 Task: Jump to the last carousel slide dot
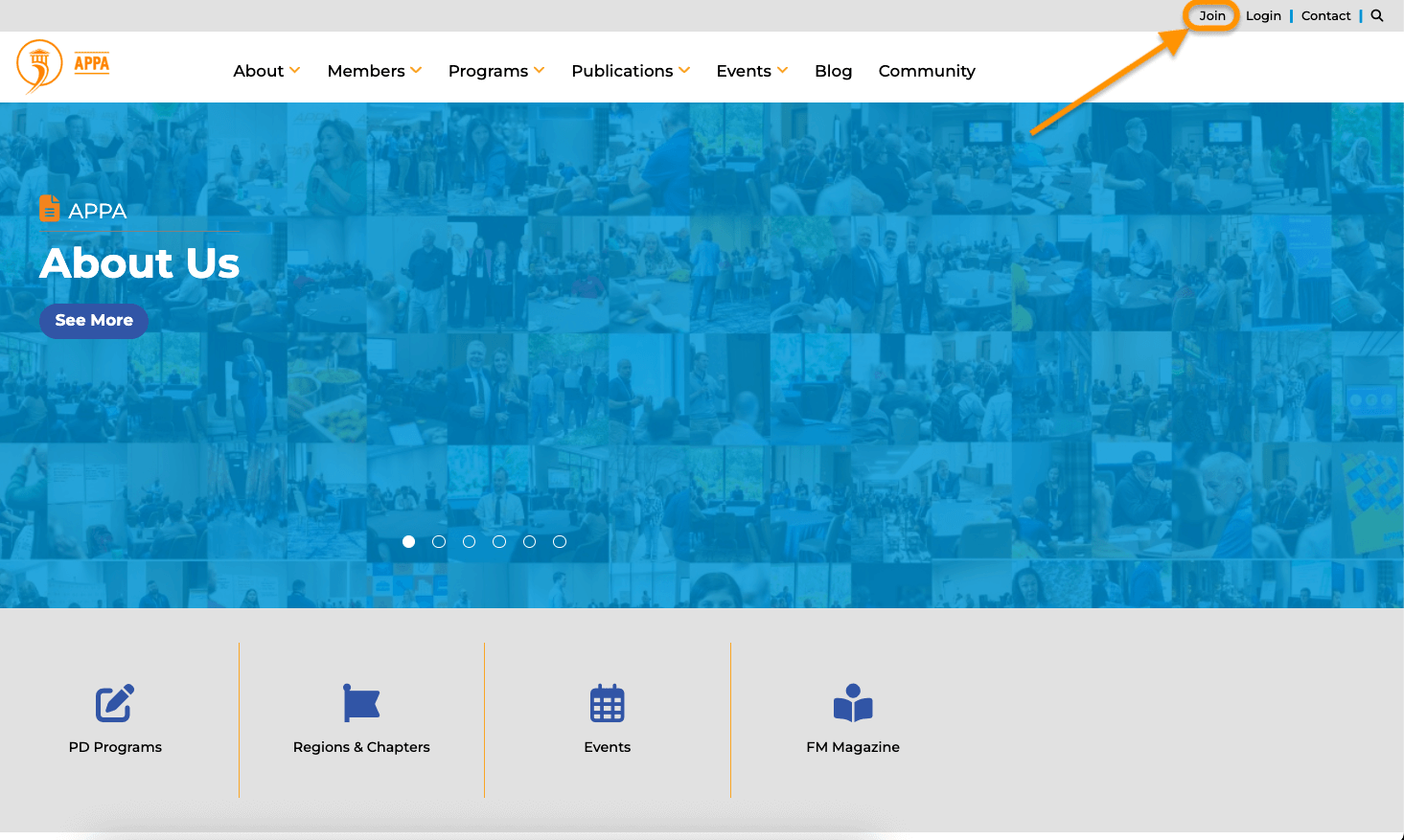point(560,542)
